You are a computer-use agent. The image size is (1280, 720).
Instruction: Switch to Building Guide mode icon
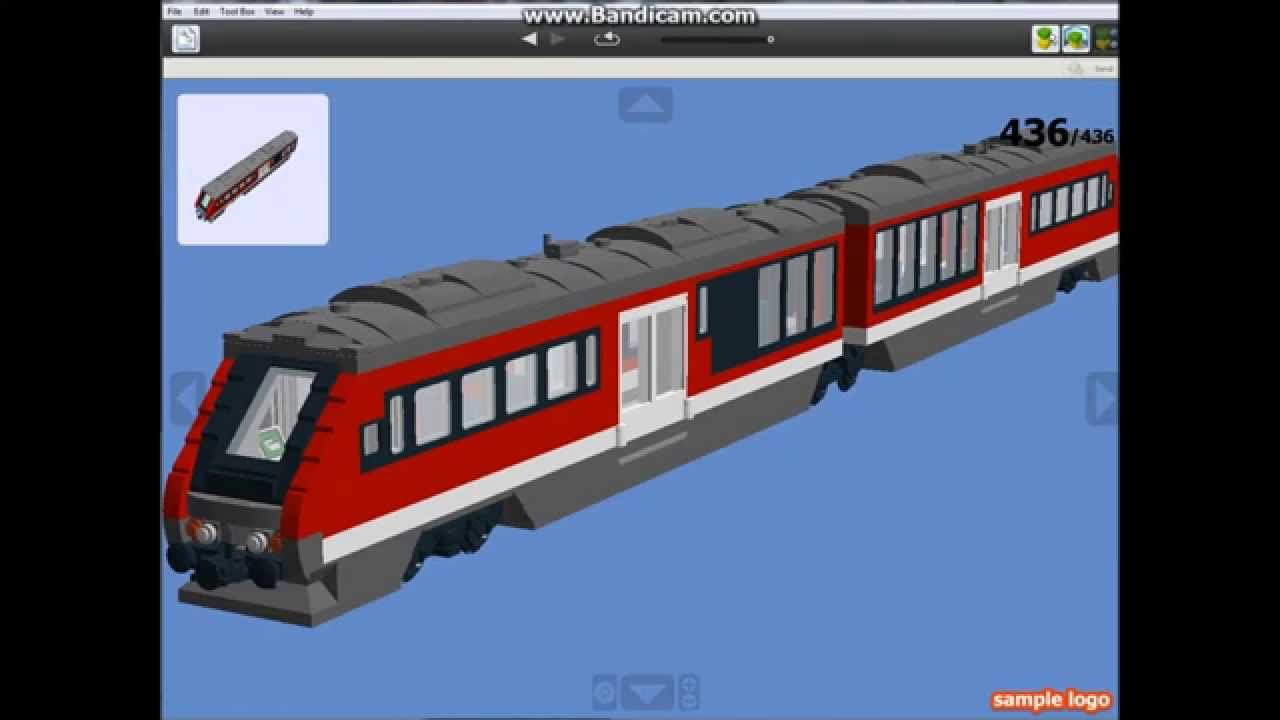[1105, 39]
